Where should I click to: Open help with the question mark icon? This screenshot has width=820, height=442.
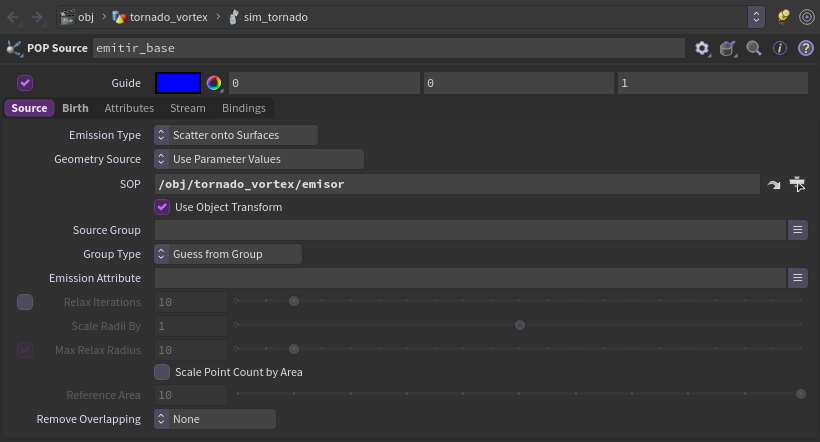805,48
